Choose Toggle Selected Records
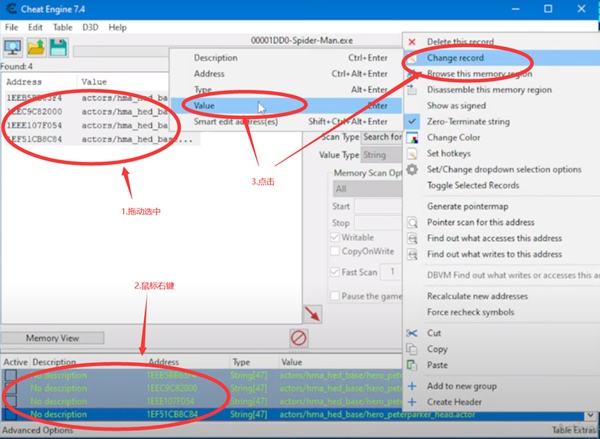 [x=502, y=186]
